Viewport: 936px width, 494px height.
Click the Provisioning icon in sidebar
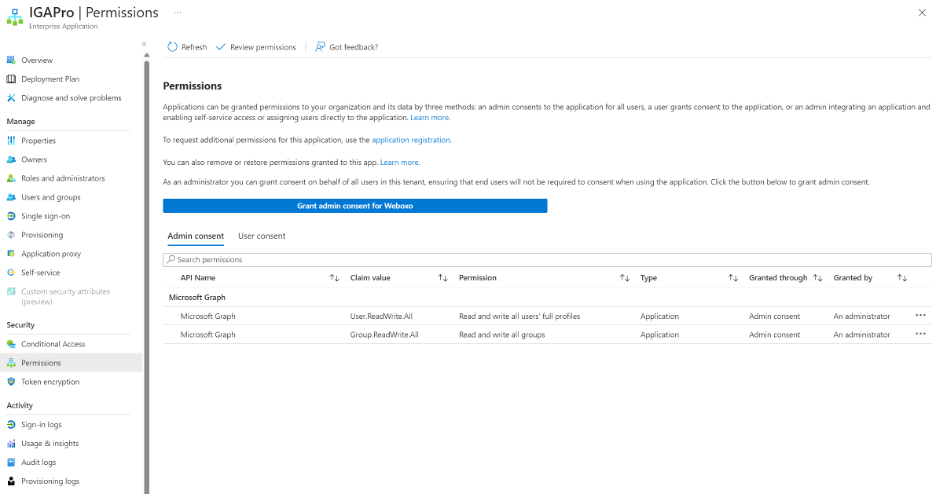click(11, 235)
